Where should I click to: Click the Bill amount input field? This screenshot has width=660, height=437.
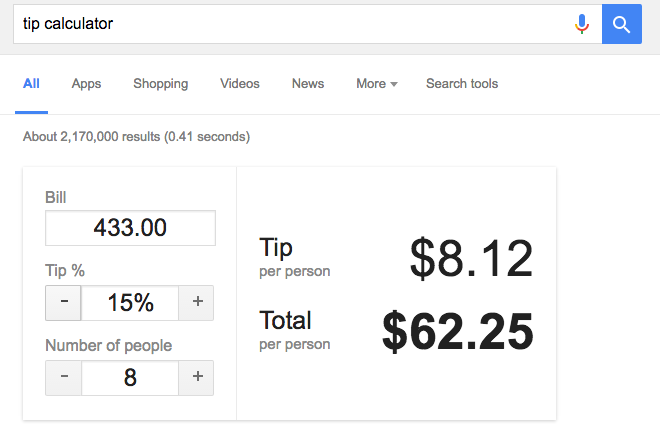click(130, 228)
